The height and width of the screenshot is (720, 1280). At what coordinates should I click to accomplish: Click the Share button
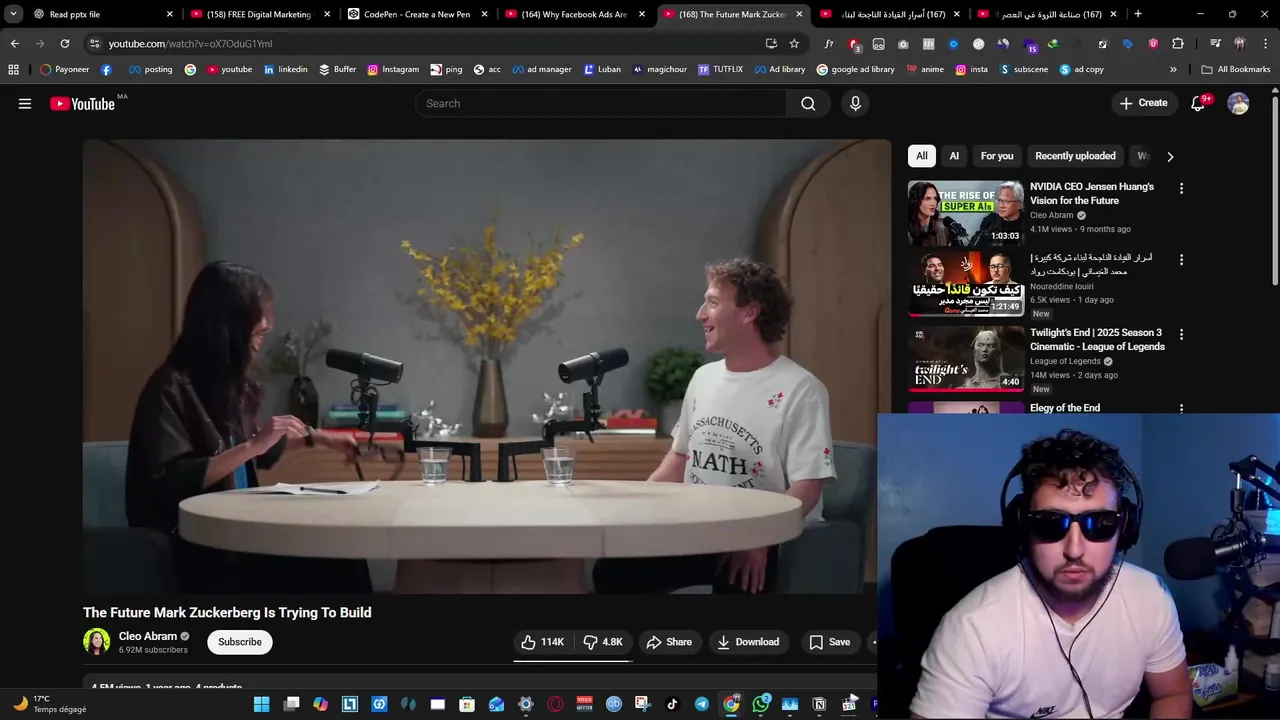669,642
